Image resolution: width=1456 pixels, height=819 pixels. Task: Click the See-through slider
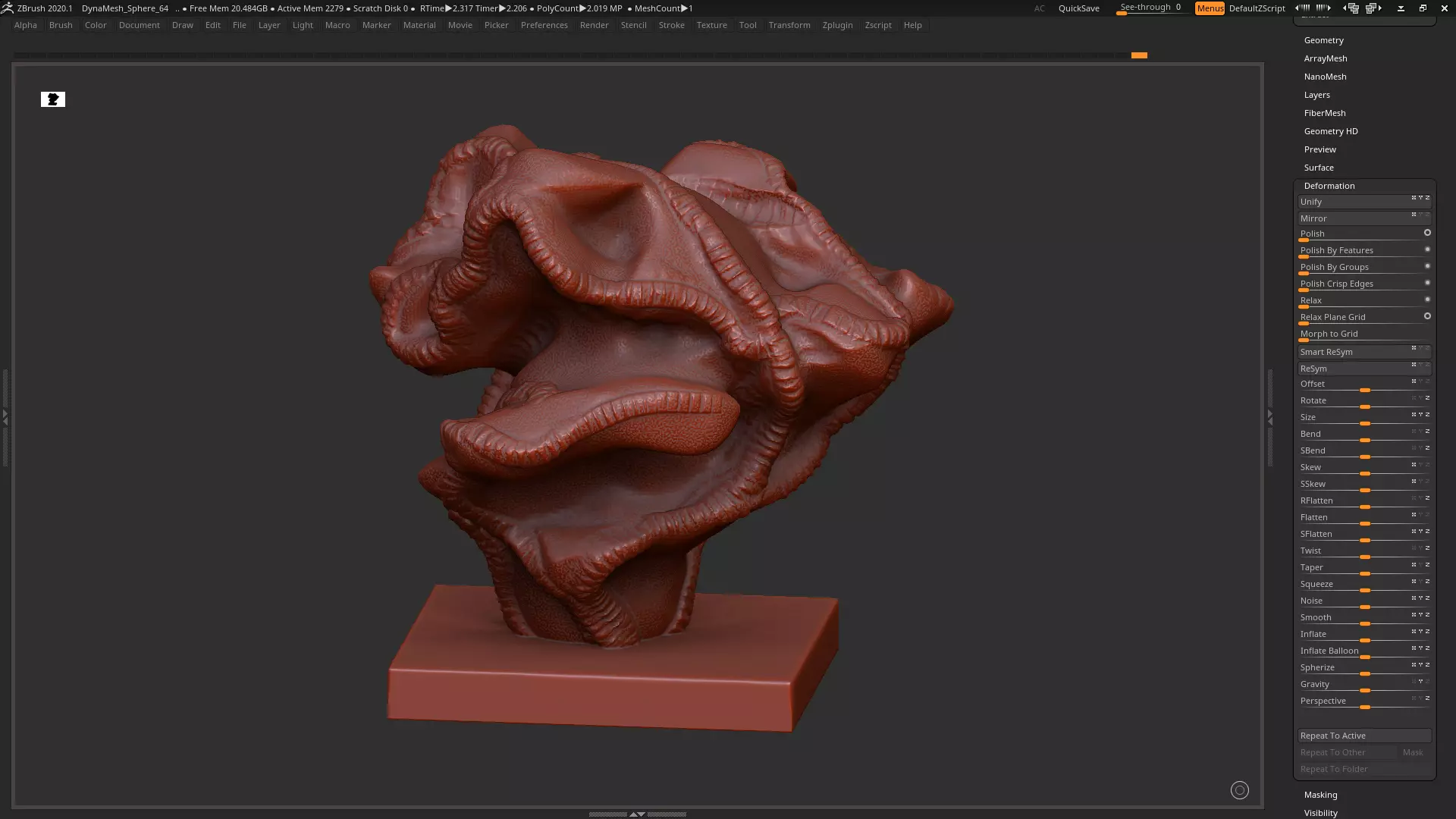pyautogui.click(x=1152, y=8)
